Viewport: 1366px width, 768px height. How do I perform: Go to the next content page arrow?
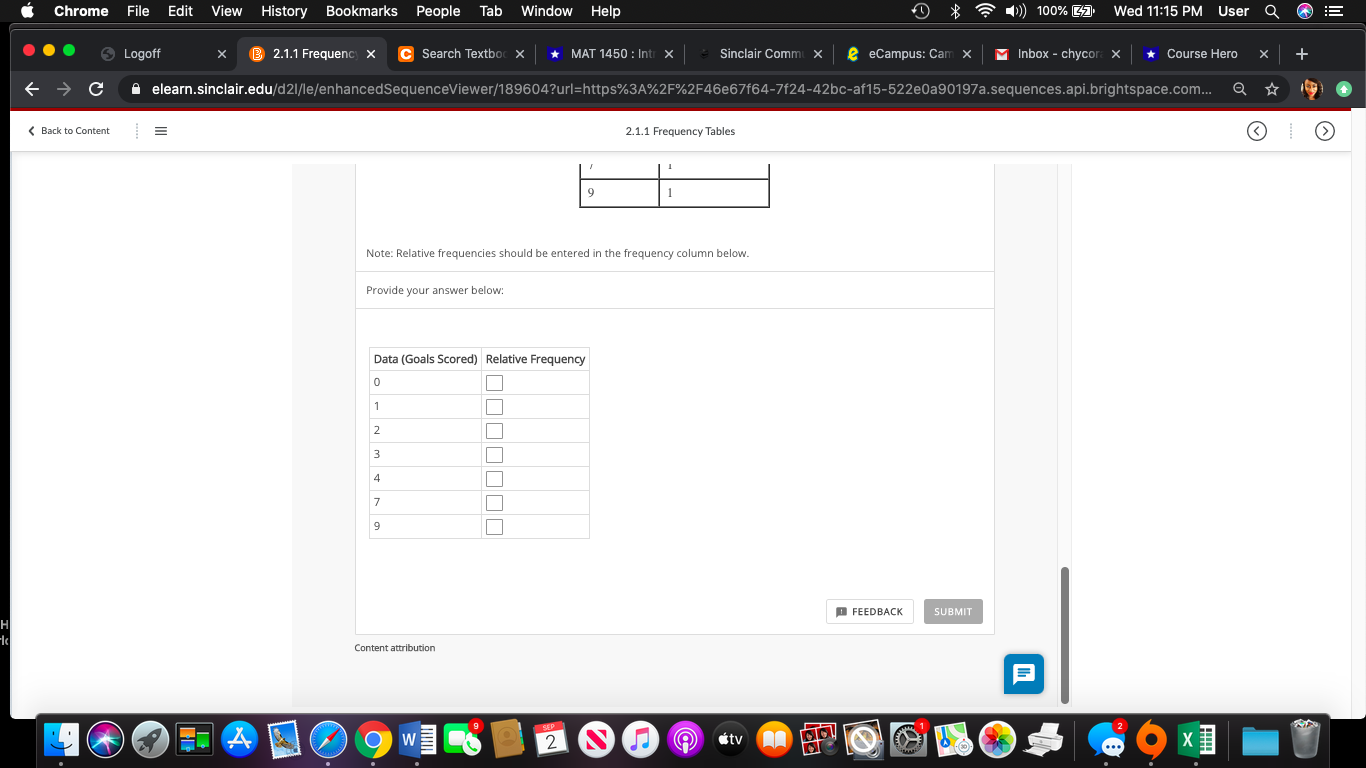tap(1325, 131)
